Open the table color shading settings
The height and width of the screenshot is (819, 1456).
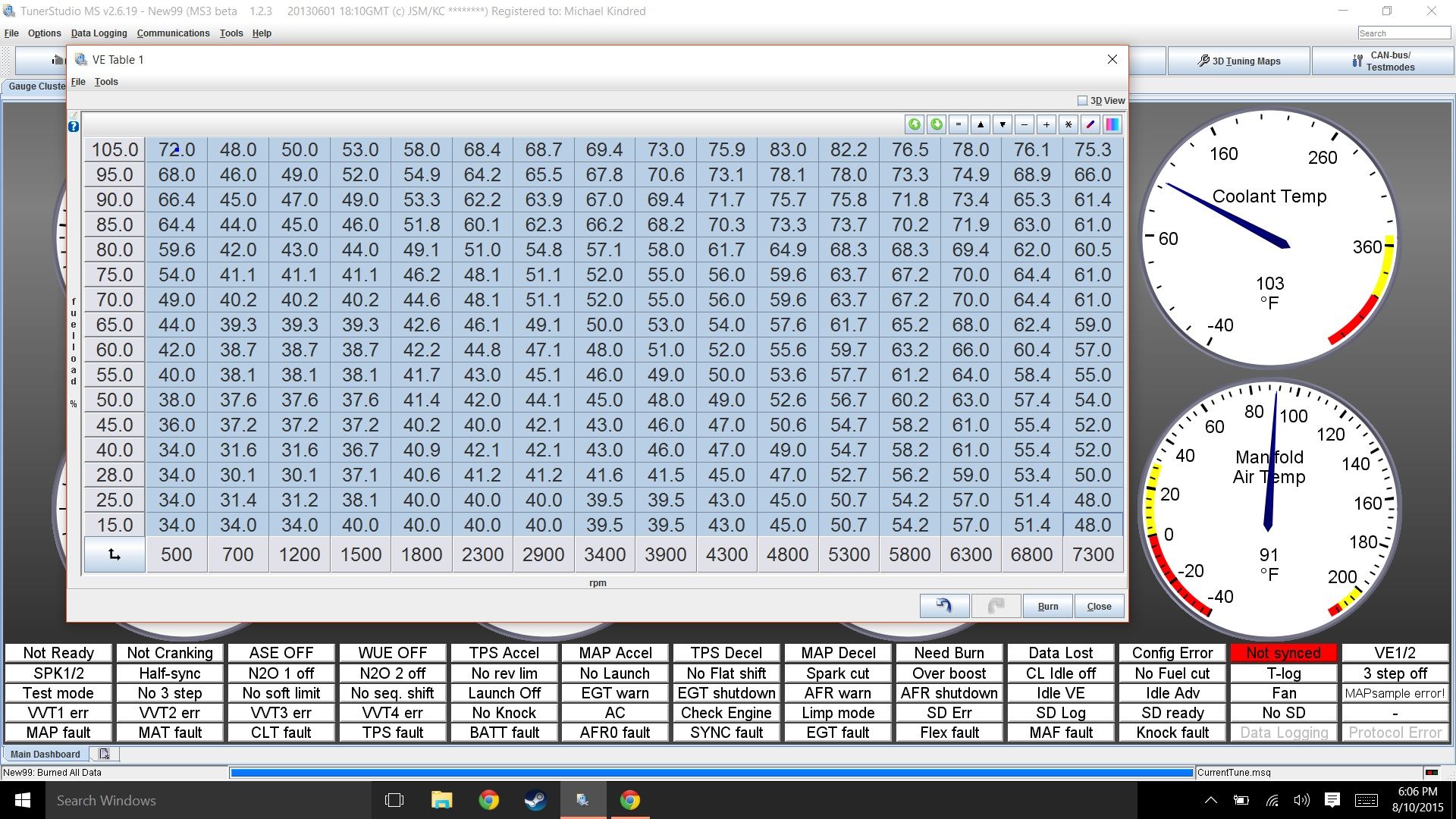pos(1112,124)
